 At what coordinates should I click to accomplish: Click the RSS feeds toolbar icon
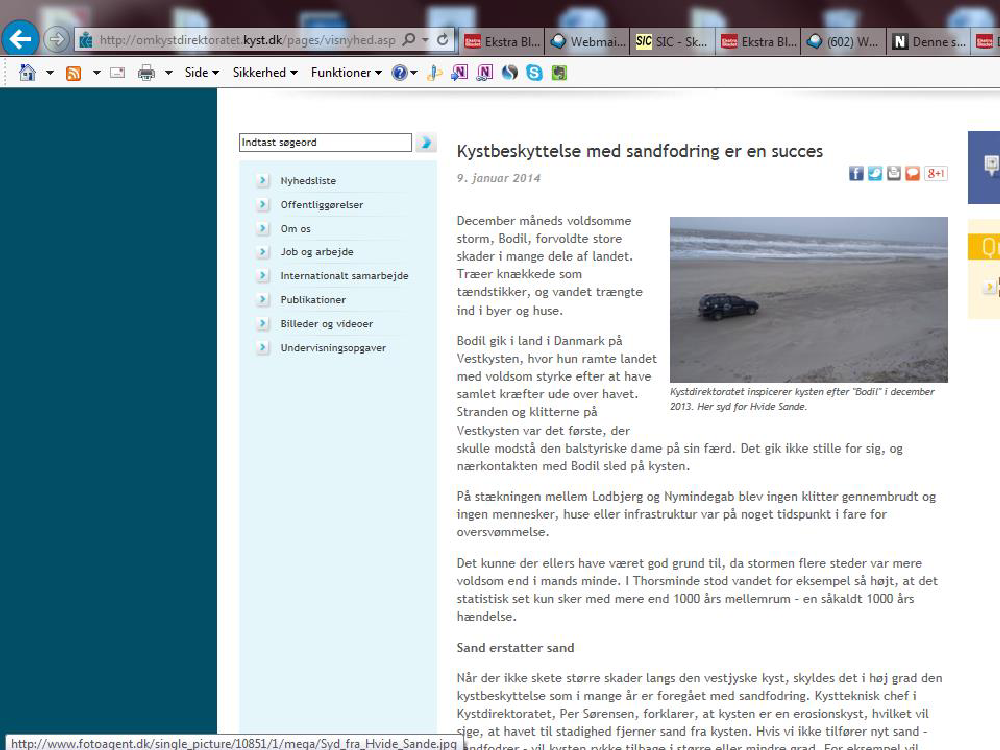click(73, 72)
